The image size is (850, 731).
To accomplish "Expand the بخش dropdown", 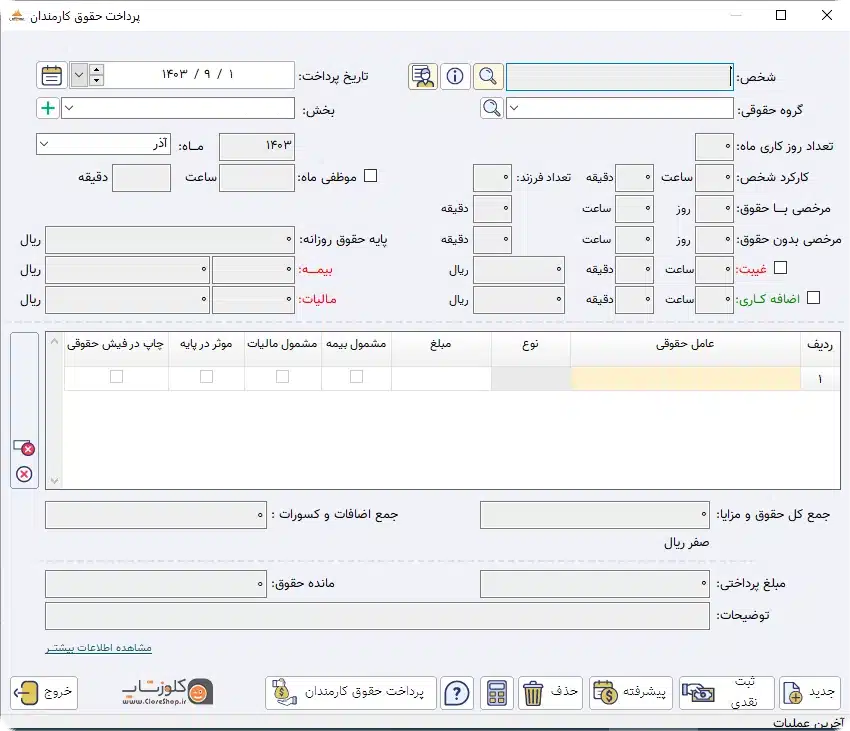I will coord(69,108).
